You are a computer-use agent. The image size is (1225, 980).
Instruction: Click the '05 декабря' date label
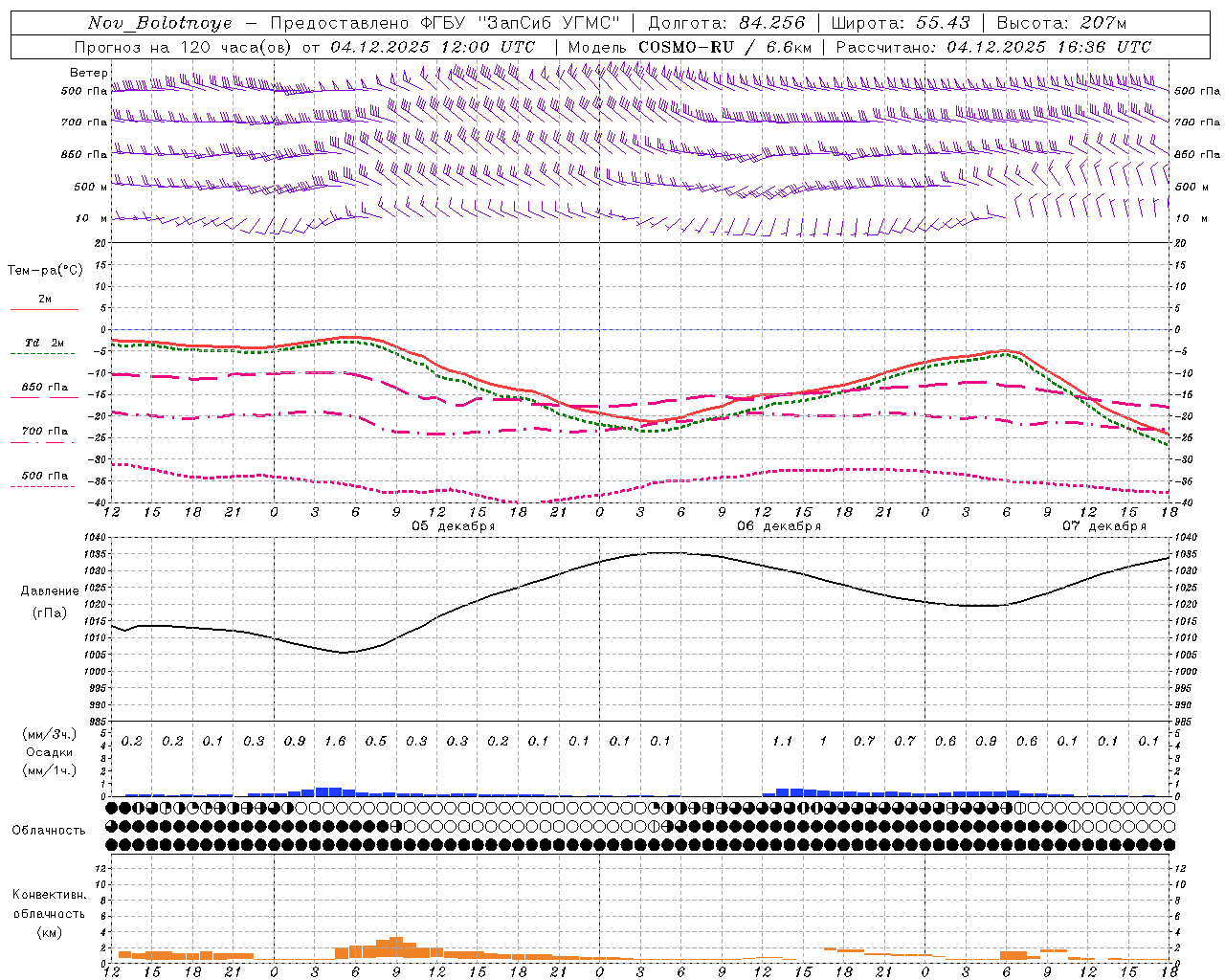[454, 526]
